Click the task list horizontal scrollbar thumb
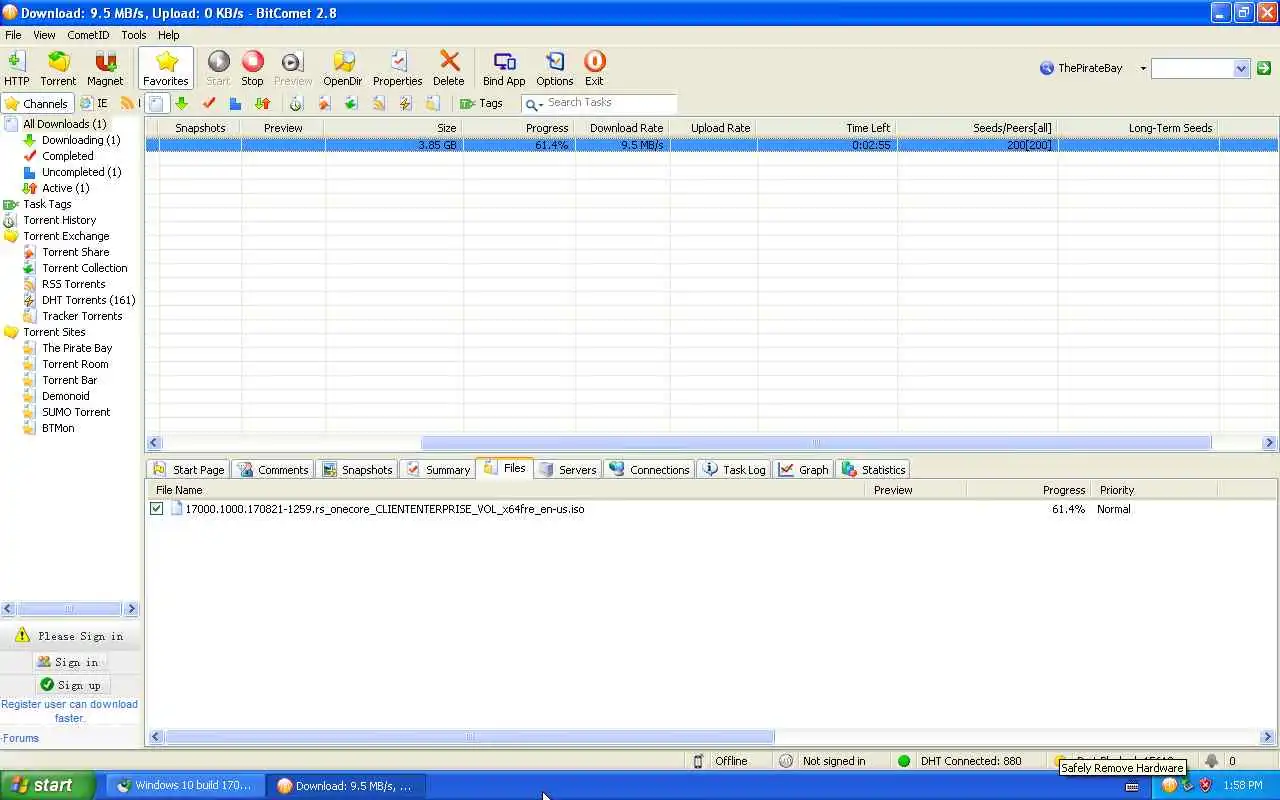Screen dimensions: 1280x800 (x=816, y=443)
